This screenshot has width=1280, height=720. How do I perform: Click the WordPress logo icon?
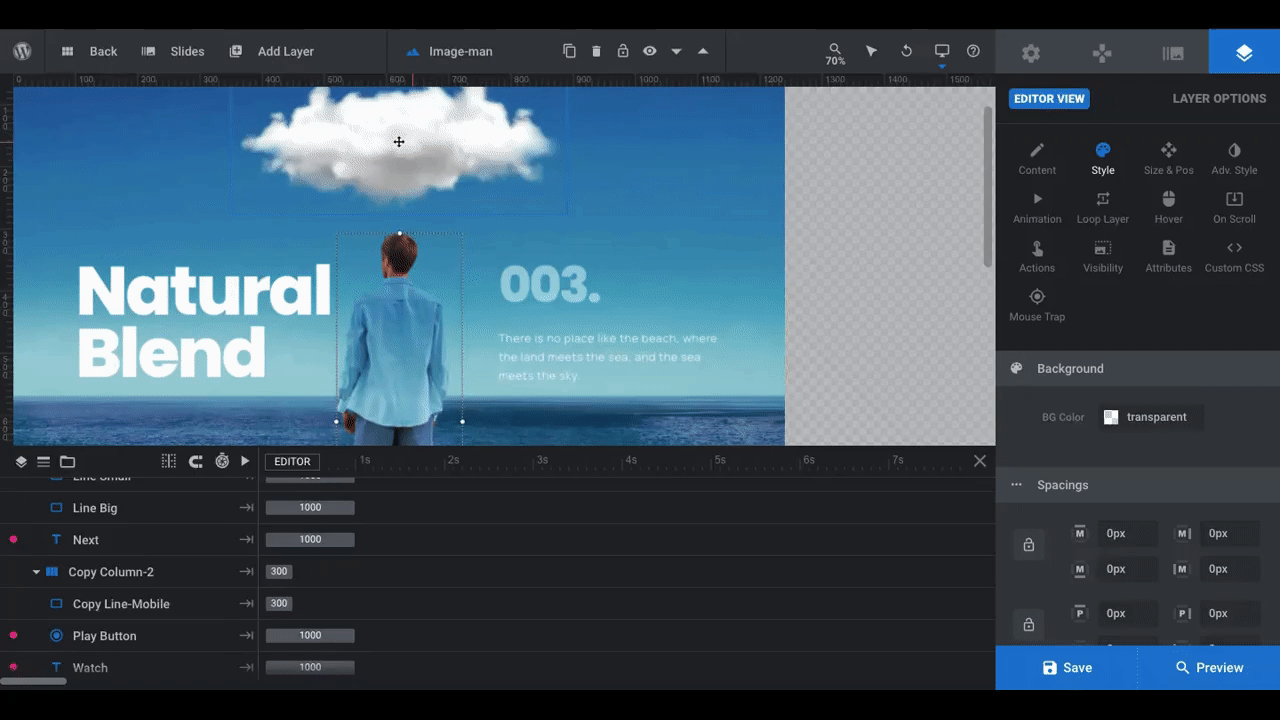click(22, 51)
